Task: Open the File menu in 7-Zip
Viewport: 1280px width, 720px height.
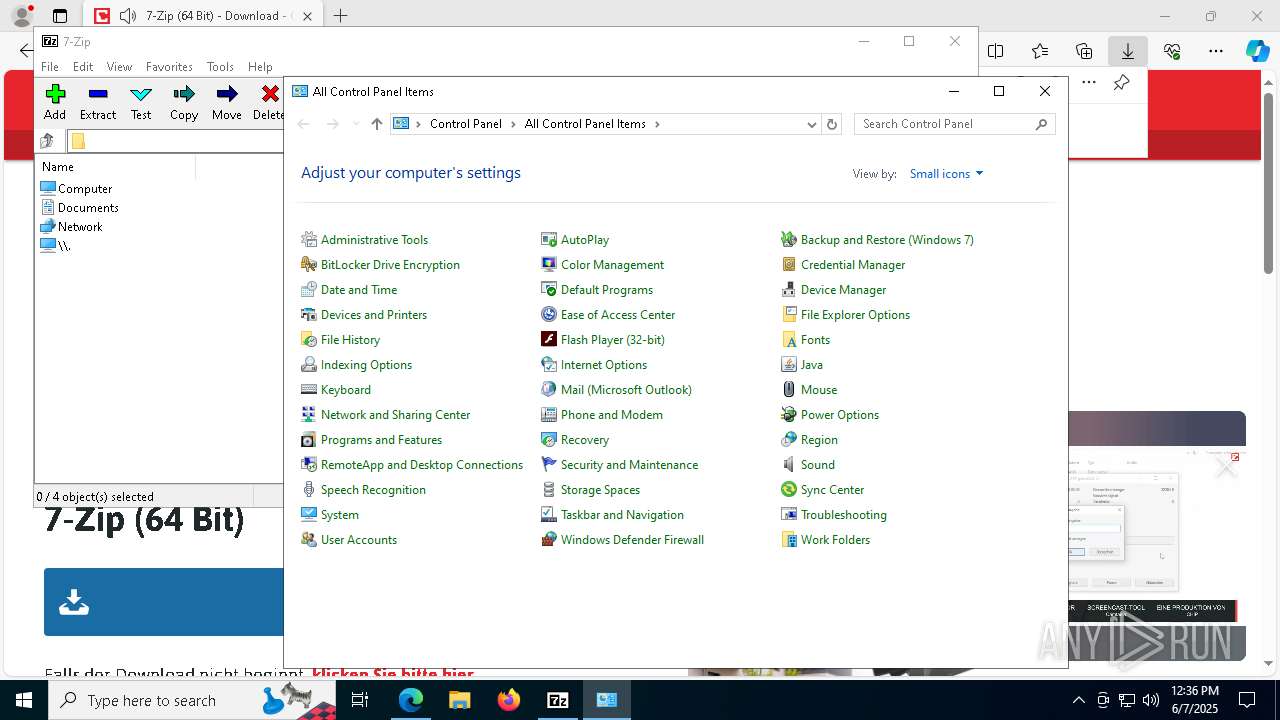Action: coord(50,67)
